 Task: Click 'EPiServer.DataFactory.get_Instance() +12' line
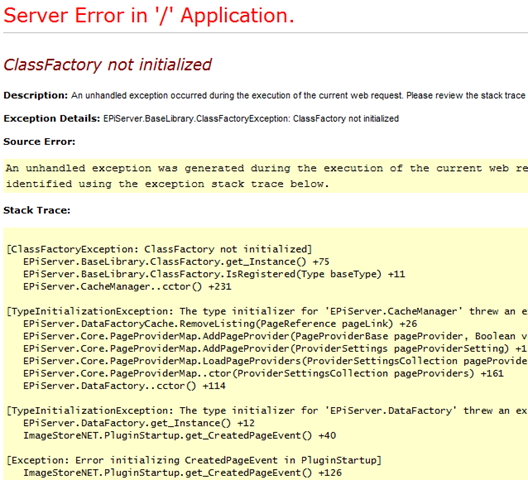tap(139, 423)
